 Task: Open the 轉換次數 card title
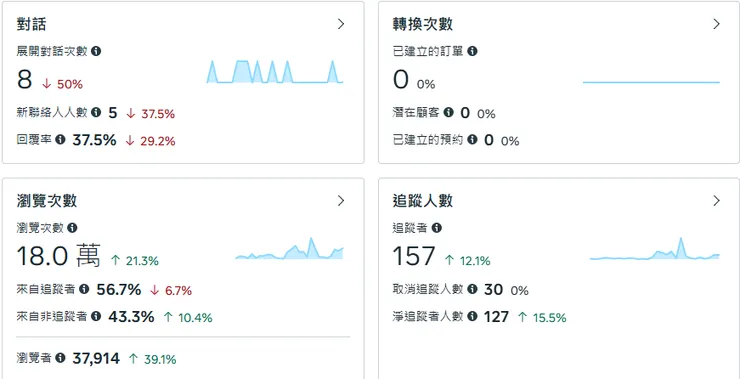(423, 24)
